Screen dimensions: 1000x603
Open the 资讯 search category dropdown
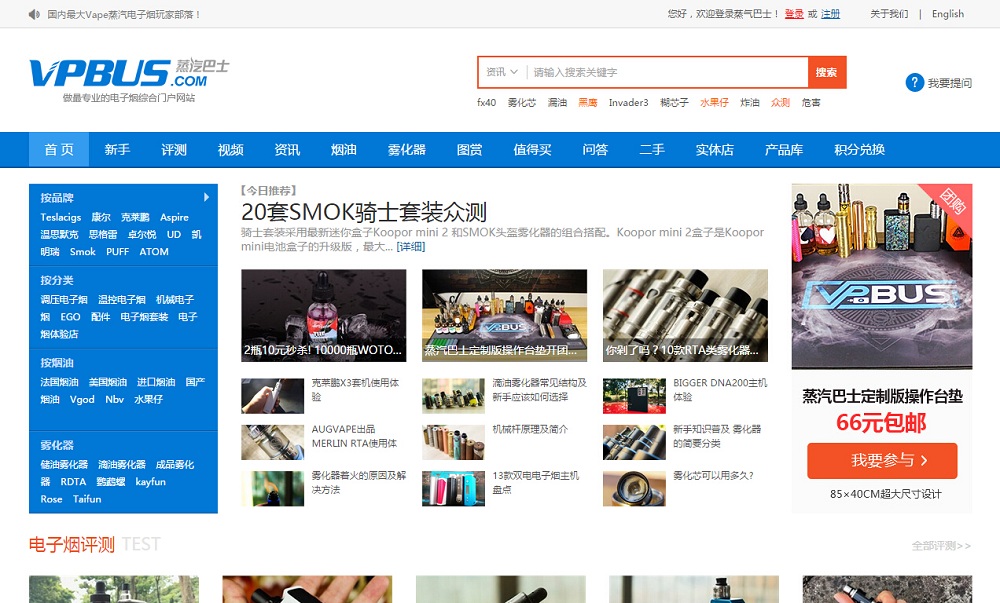502,72
